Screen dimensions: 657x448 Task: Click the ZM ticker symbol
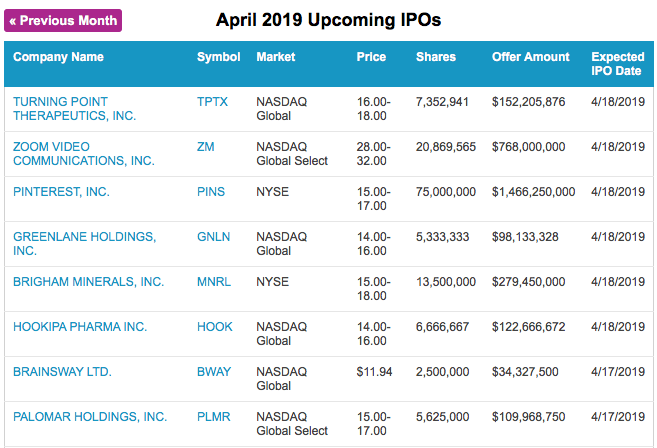(207, 147)
